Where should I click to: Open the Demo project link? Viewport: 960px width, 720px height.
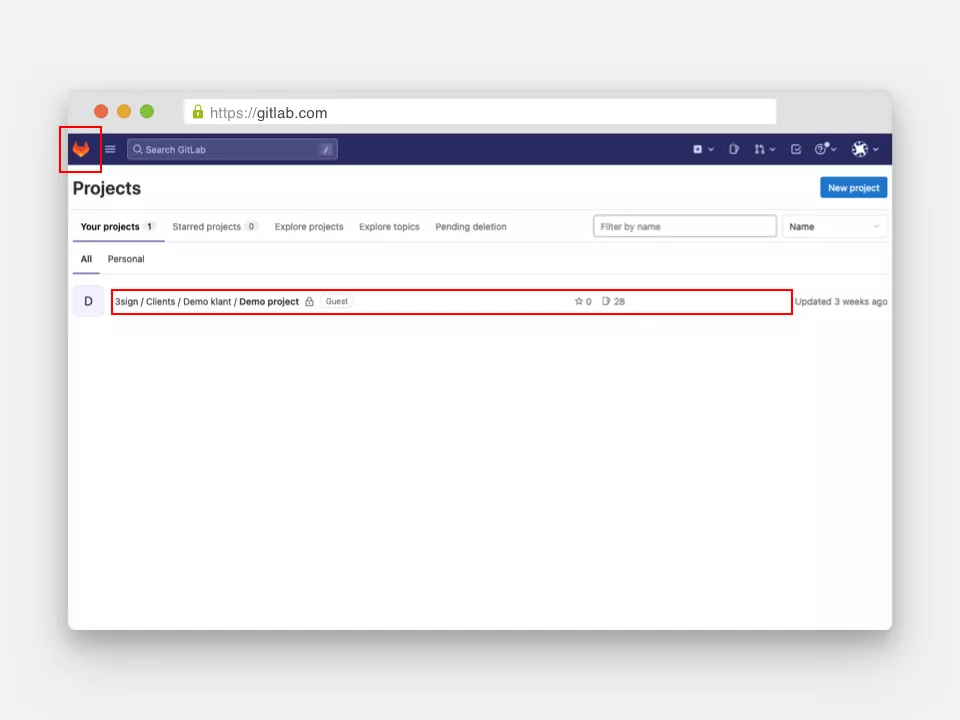pyautogui.click(x=268, y=301)
